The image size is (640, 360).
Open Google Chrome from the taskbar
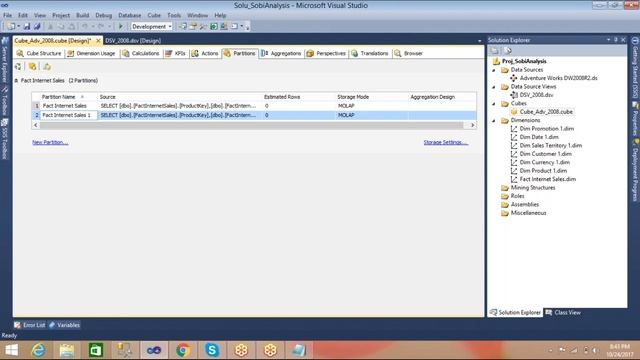point(183,350)
